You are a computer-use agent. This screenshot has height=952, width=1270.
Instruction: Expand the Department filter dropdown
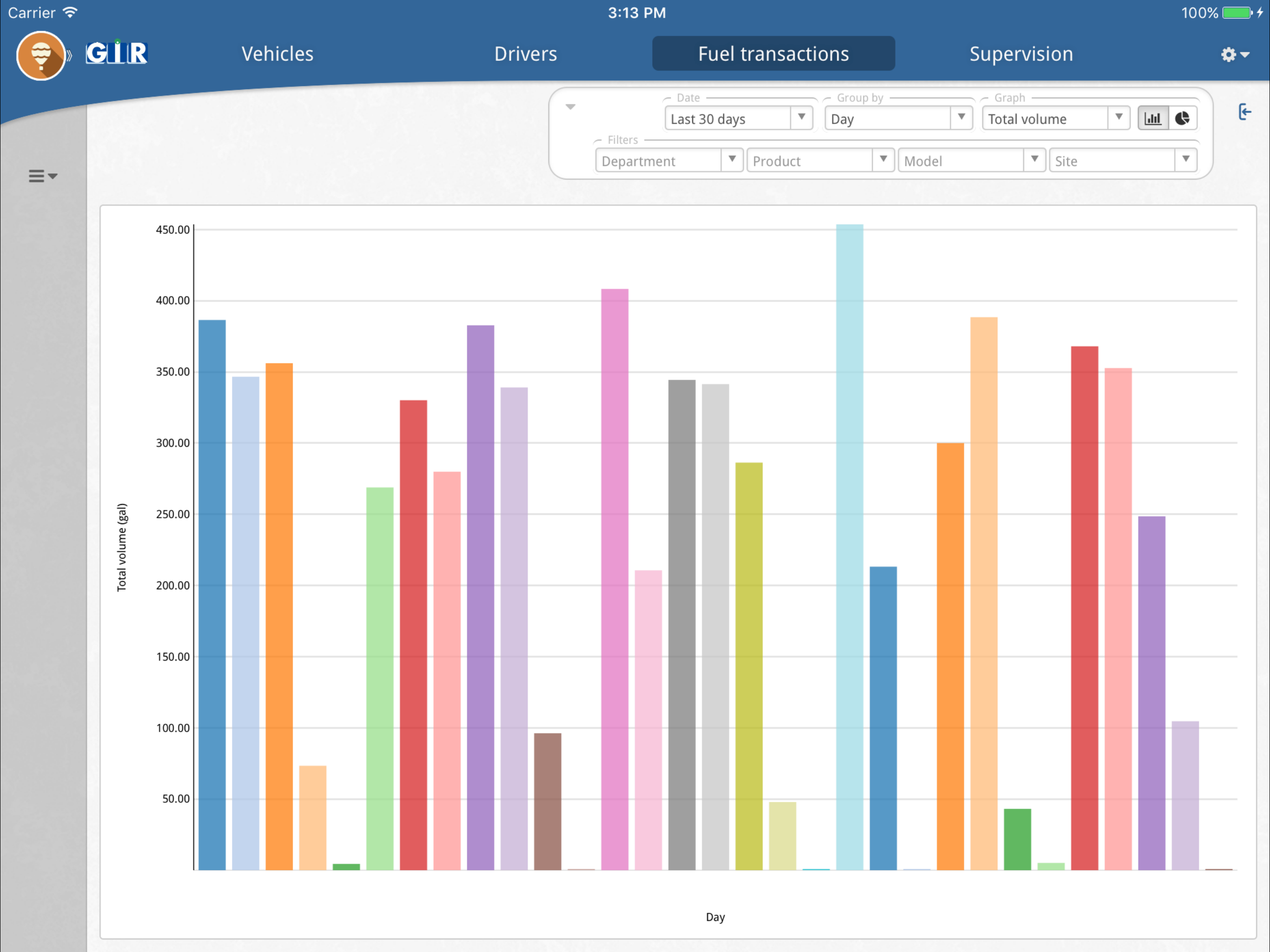coord(669,160)
